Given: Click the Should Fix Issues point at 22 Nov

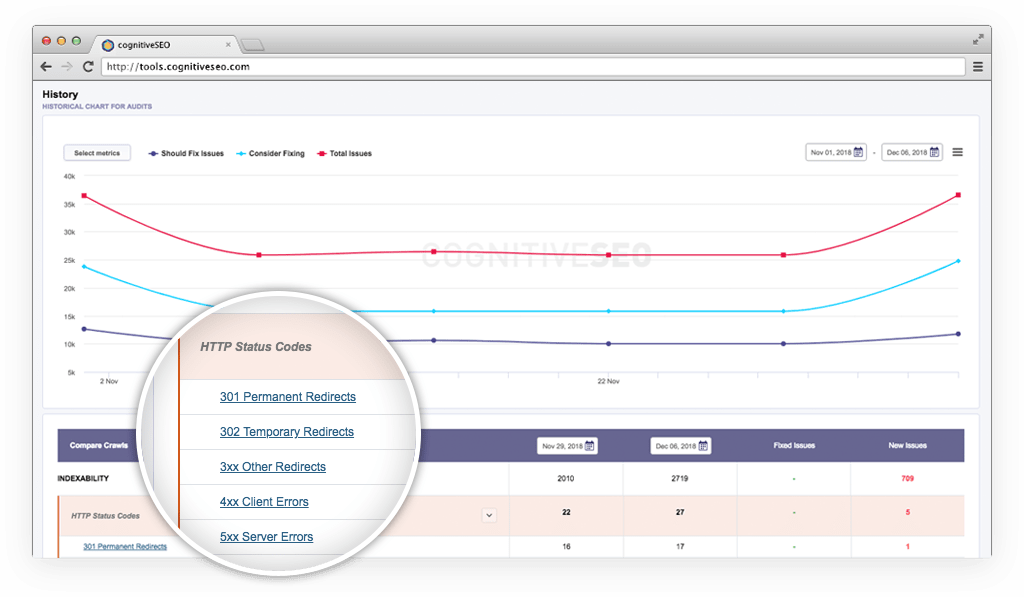Looking at the screenshot, I should pos(609,344).
